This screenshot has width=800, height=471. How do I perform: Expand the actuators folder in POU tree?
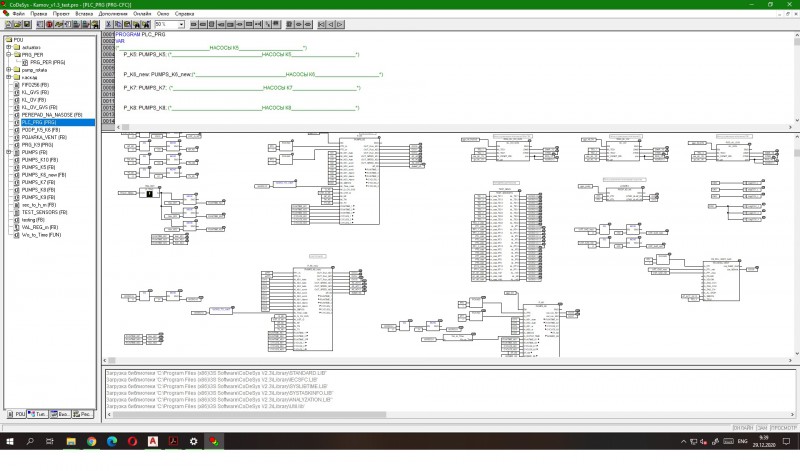(x=9, y=47)
